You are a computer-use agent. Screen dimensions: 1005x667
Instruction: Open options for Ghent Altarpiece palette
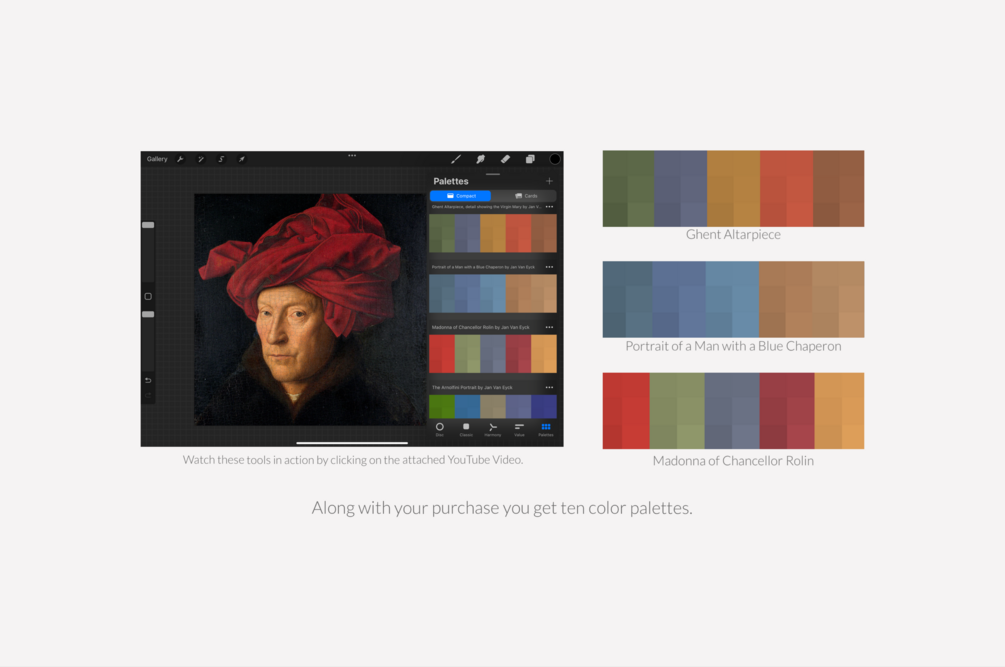click(549, 207)
